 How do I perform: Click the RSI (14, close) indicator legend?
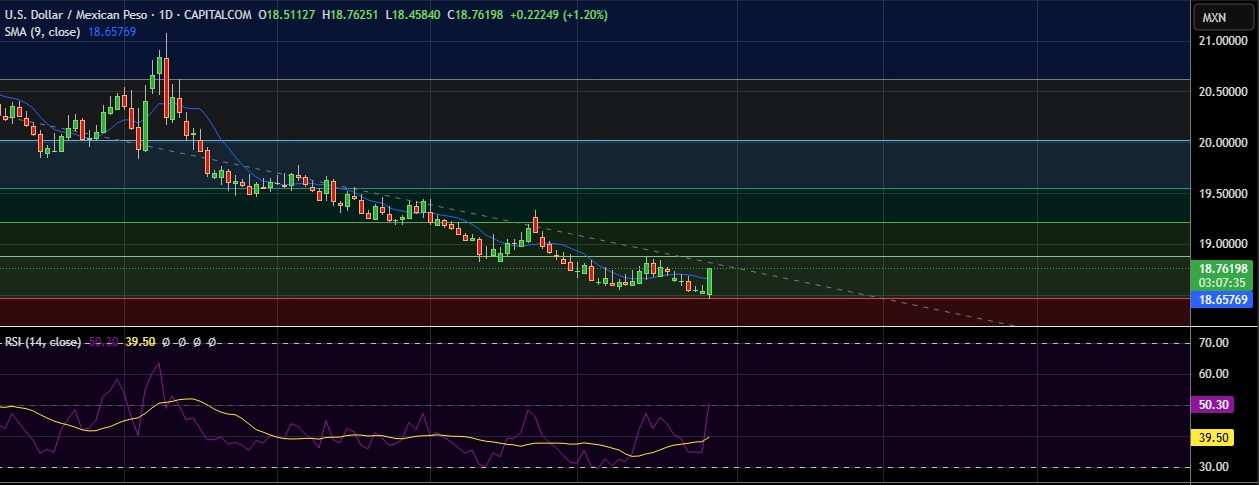click(x=42, y=342)
